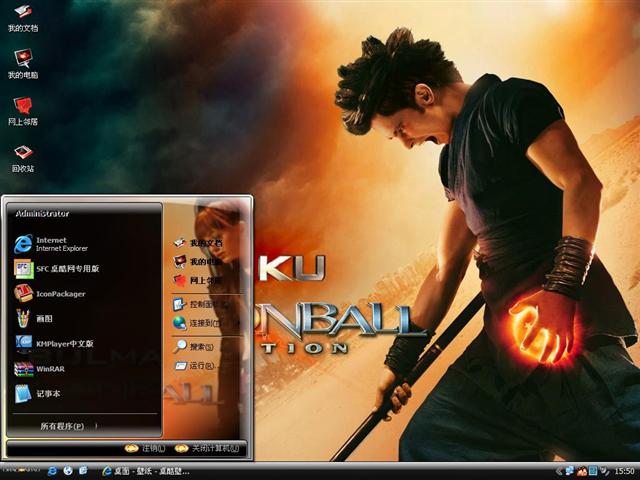640x480 pixels.
Task: Expand 连接到(T) connect-to submenu
Action: click(x=198, y=323)
